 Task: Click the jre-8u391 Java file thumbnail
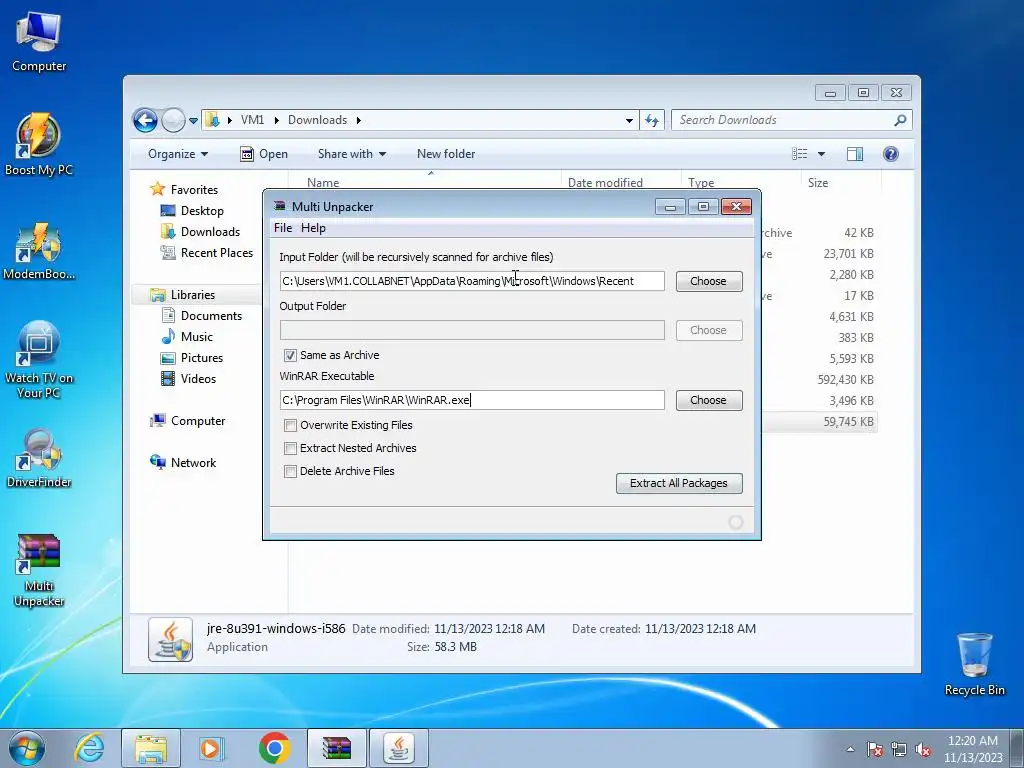click(170, 639)
